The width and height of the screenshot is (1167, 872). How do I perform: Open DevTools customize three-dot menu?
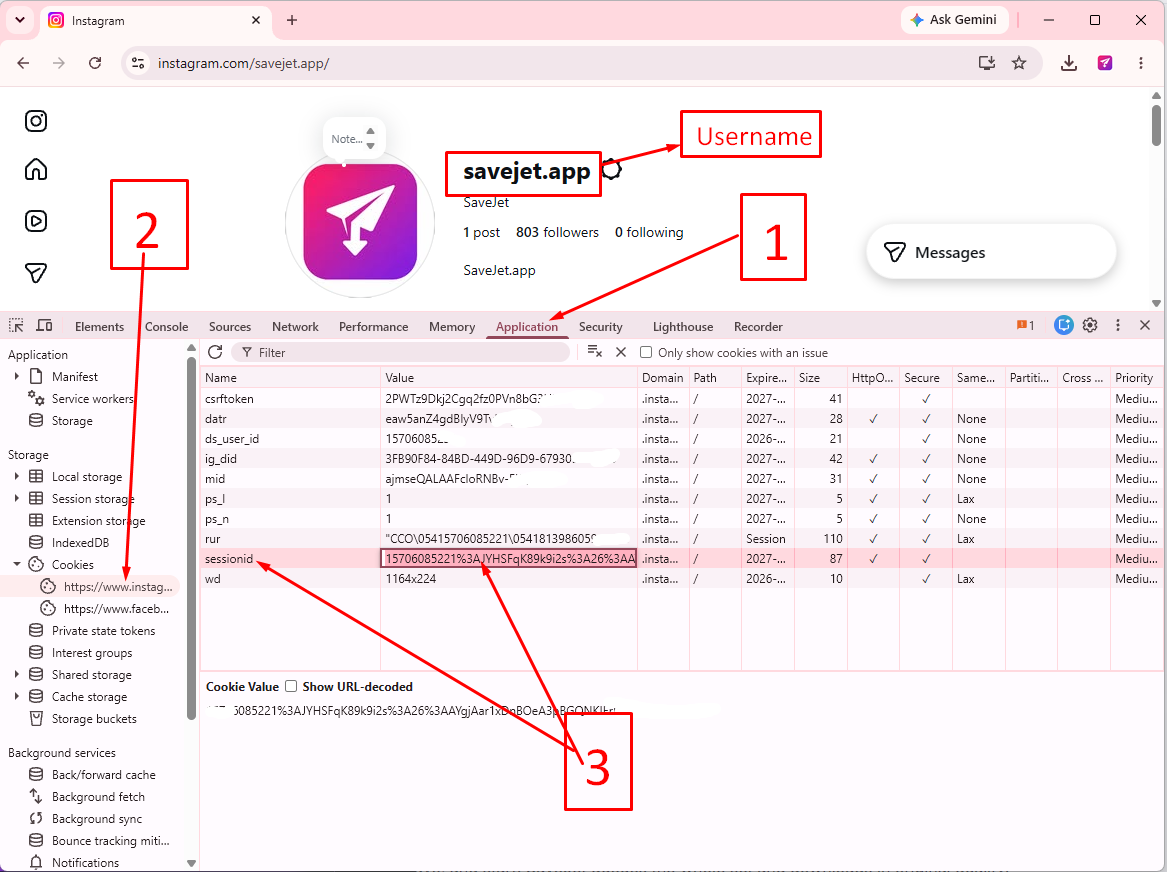(x=1118, y=325)
